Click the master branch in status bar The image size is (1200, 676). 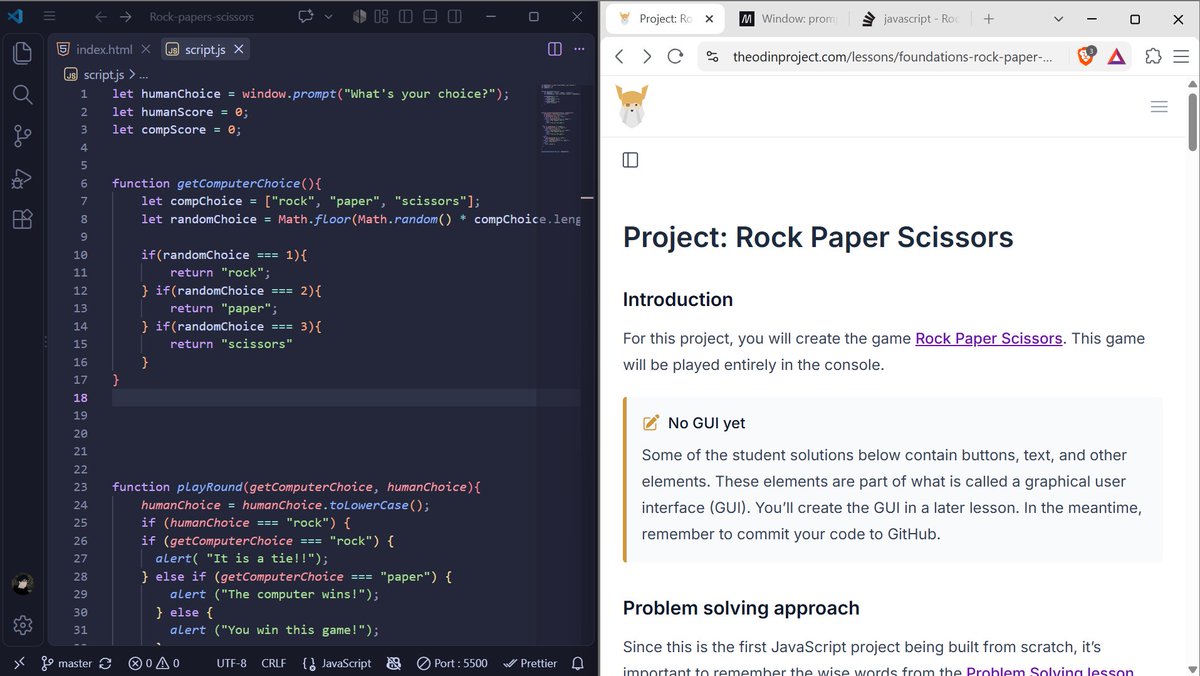click(67, 663)
